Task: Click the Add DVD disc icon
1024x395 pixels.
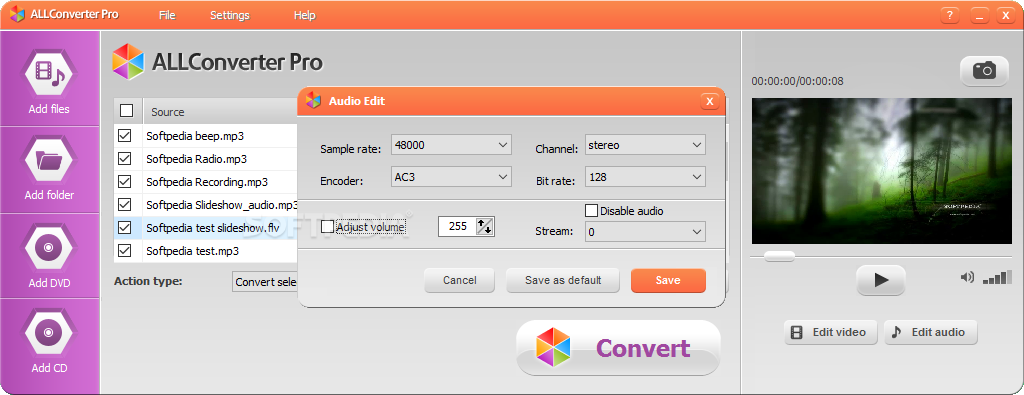Action: tap(49, 247)
